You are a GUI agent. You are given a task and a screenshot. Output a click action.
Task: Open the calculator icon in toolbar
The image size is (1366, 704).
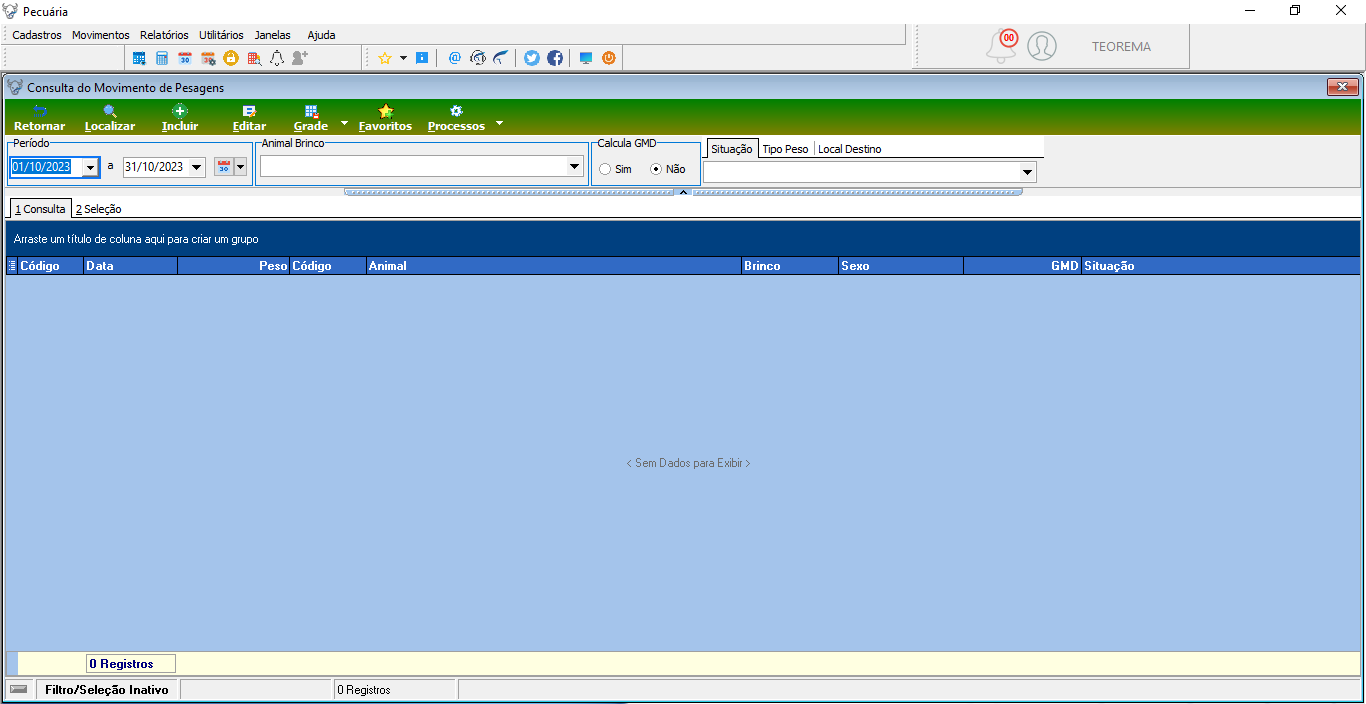coord(162,58)
